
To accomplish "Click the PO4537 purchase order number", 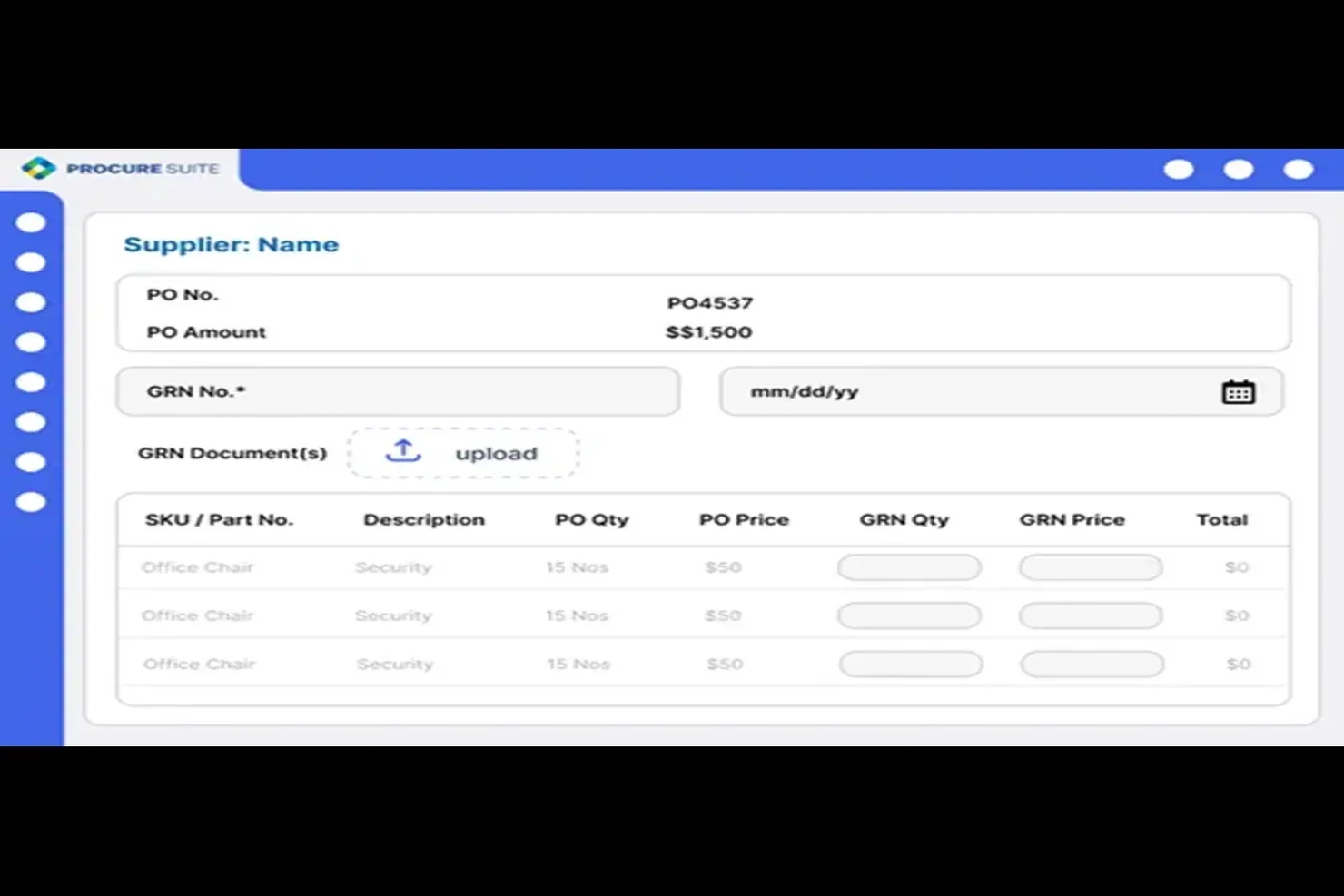I will click(x=710, y=302).
